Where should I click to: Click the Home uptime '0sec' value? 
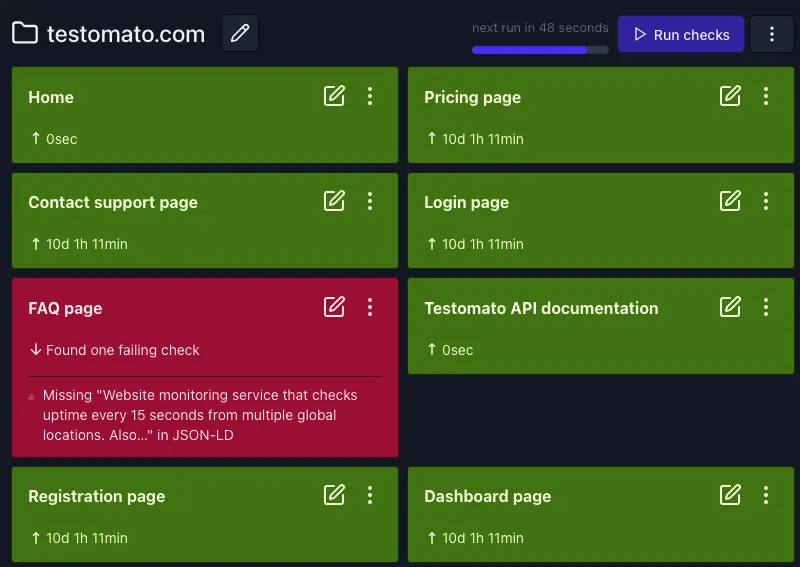tap(62, 139)
